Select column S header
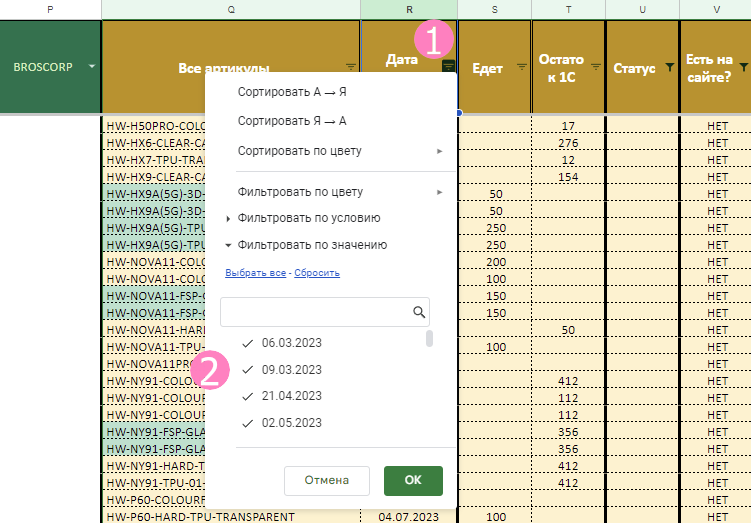The height and width of the screenshot is (523, 751). click(494, 9)
